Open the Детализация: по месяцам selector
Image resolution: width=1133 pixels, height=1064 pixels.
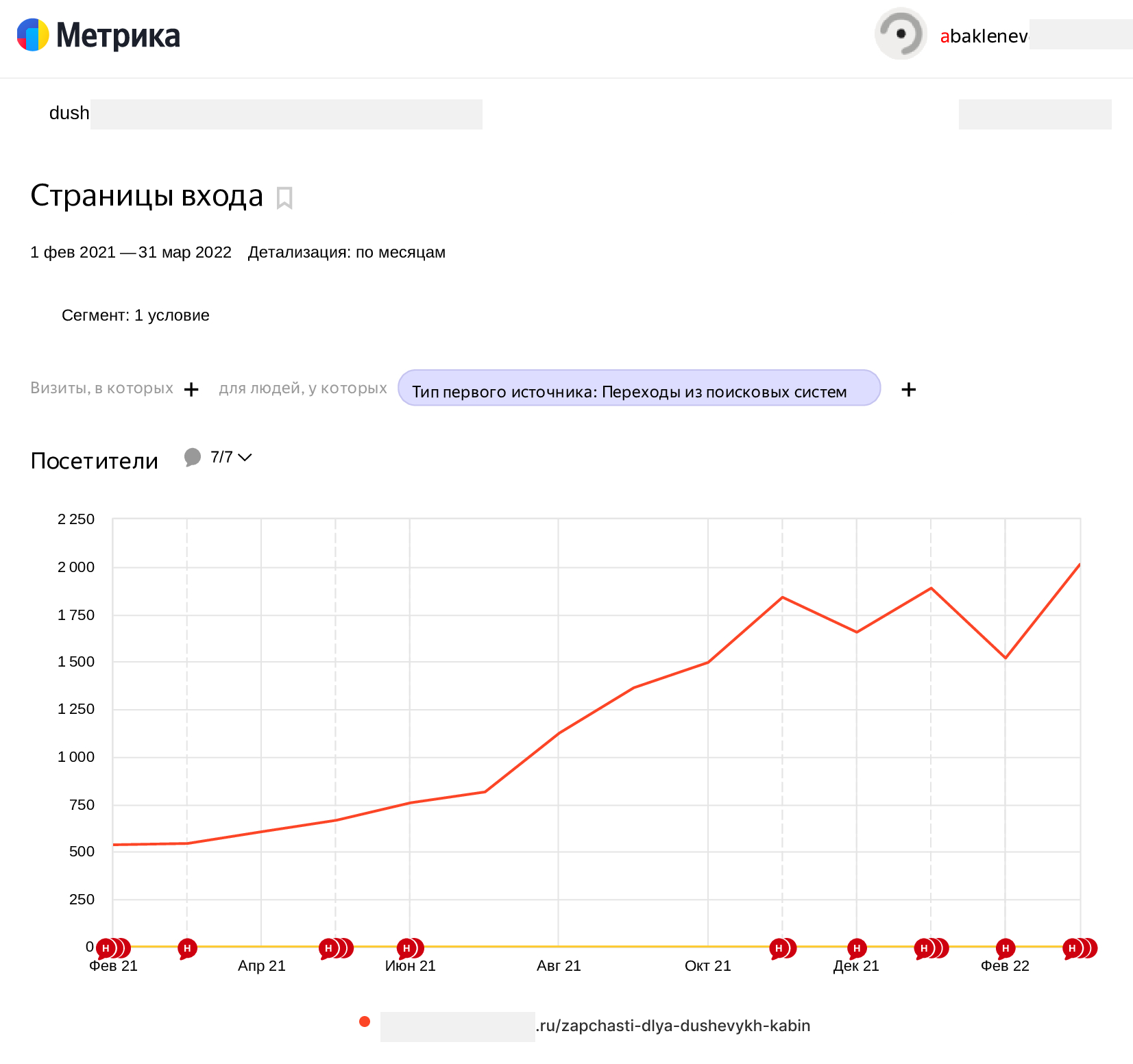[x=347, y=252]
